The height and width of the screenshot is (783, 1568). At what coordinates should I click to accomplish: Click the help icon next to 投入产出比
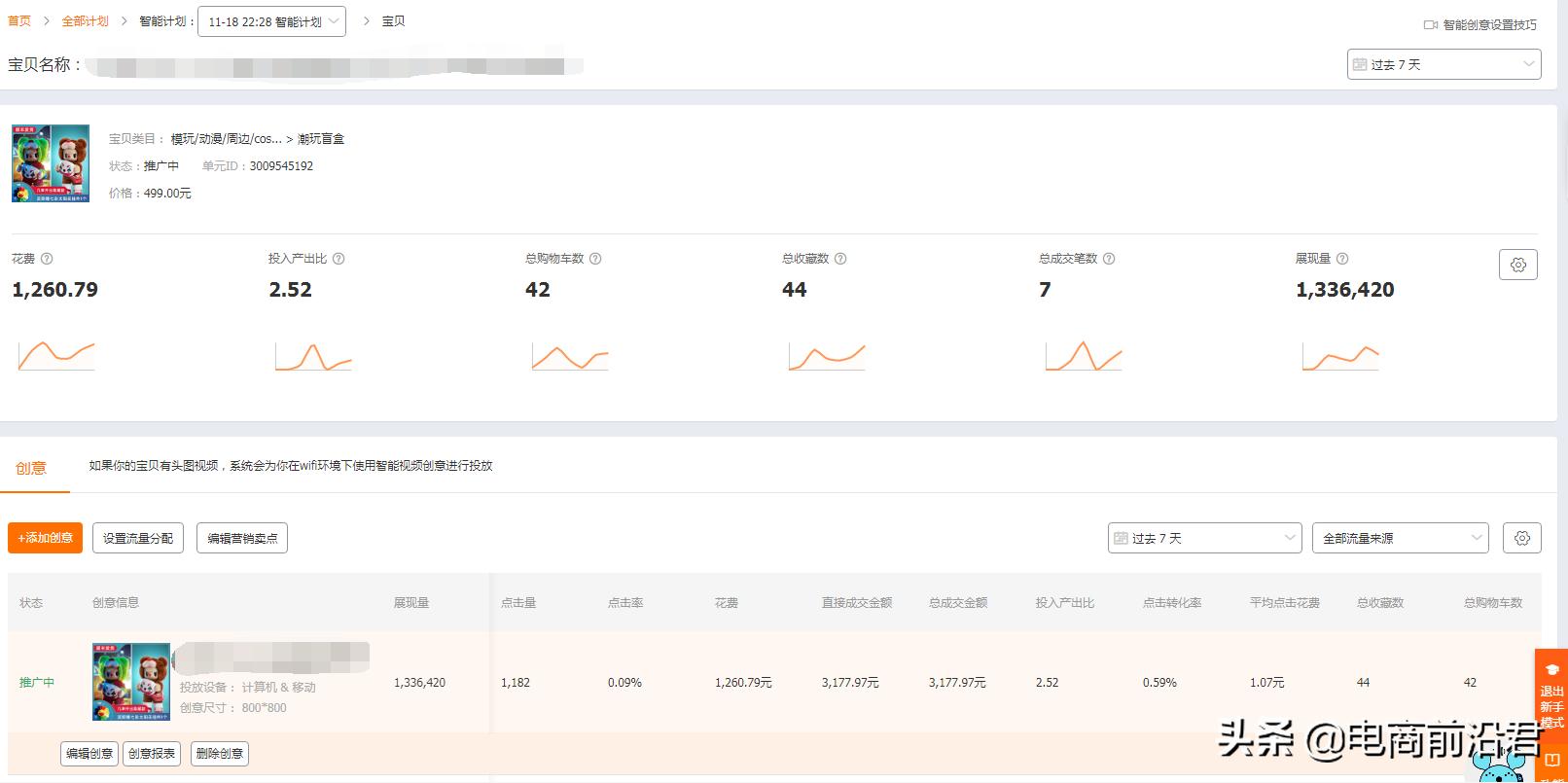click(x=339, y=259)
